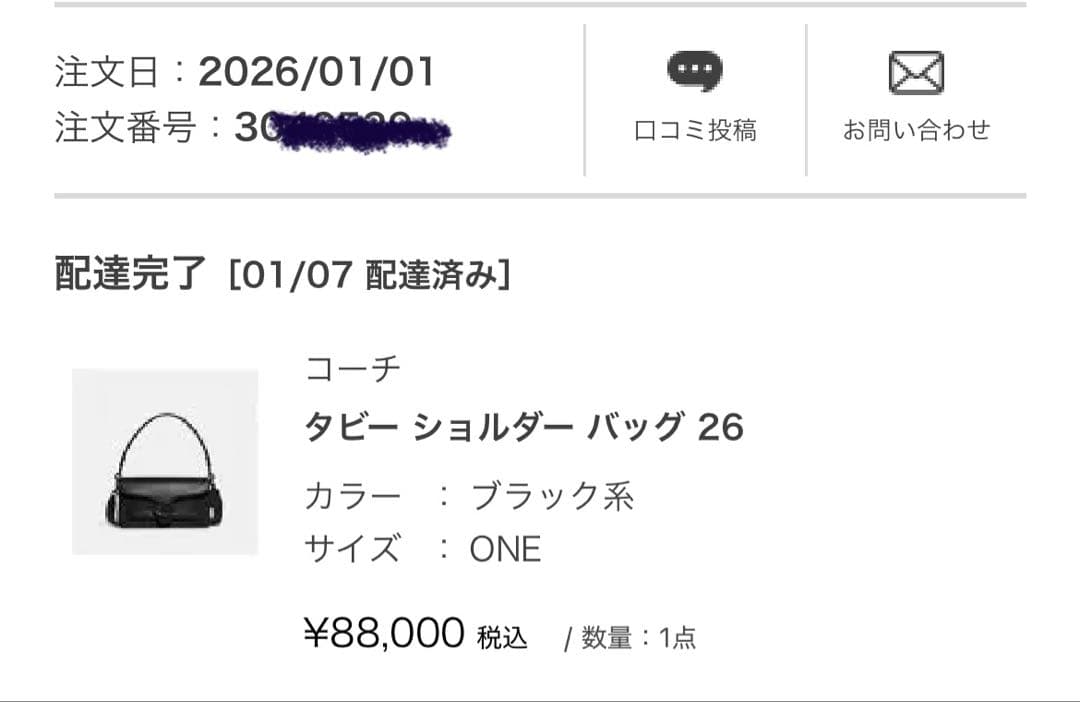
Task: Open お問い合わせ contact form
Action: (x=917, y=129)
